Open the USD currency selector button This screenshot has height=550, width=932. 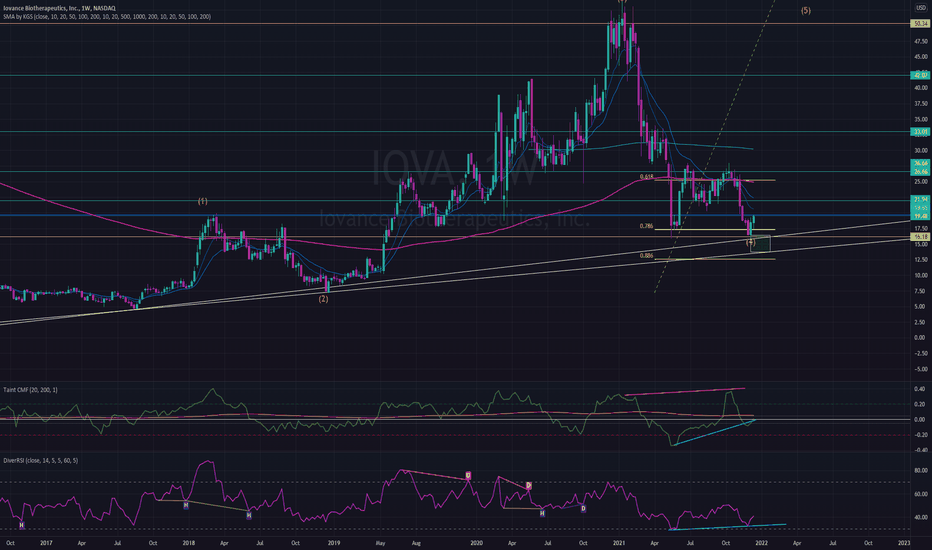click(921, 8)
